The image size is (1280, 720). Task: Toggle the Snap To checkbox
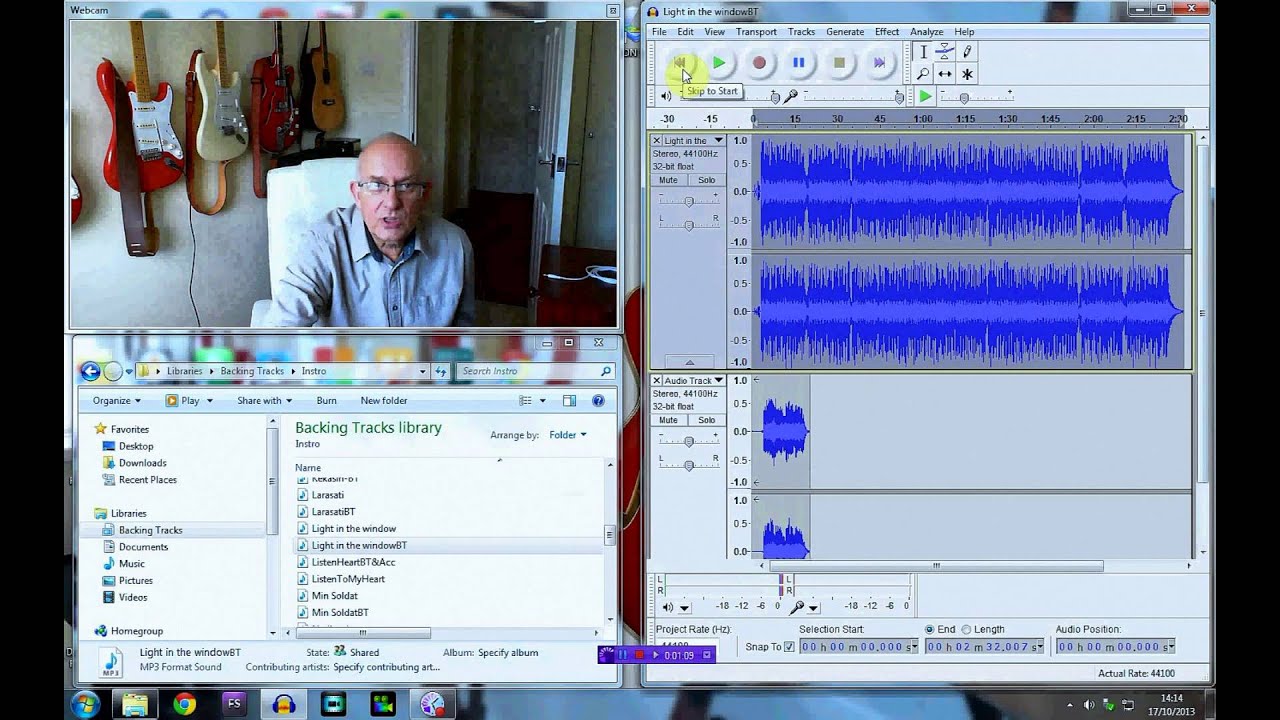coord(789,647)
